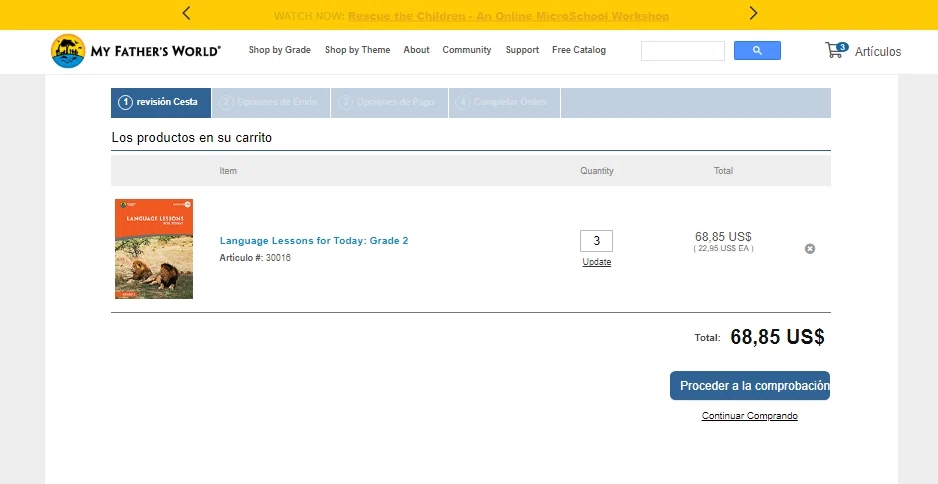Open the Support menu
Viewport: 938px width, 484px height.
[522, 50]
